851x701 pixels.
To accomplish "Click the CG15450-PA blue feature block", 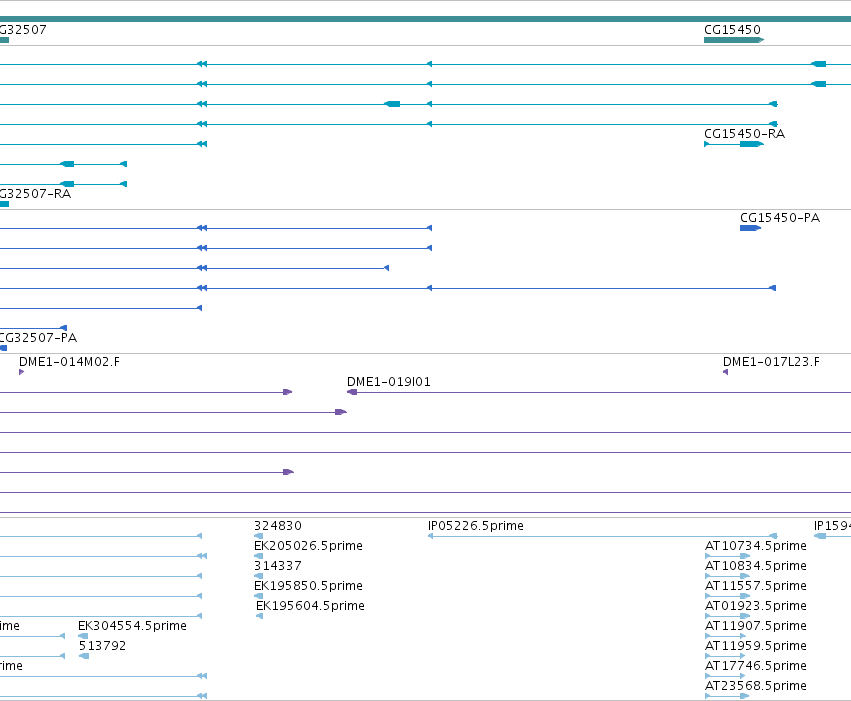I will (x=750, y=228).
